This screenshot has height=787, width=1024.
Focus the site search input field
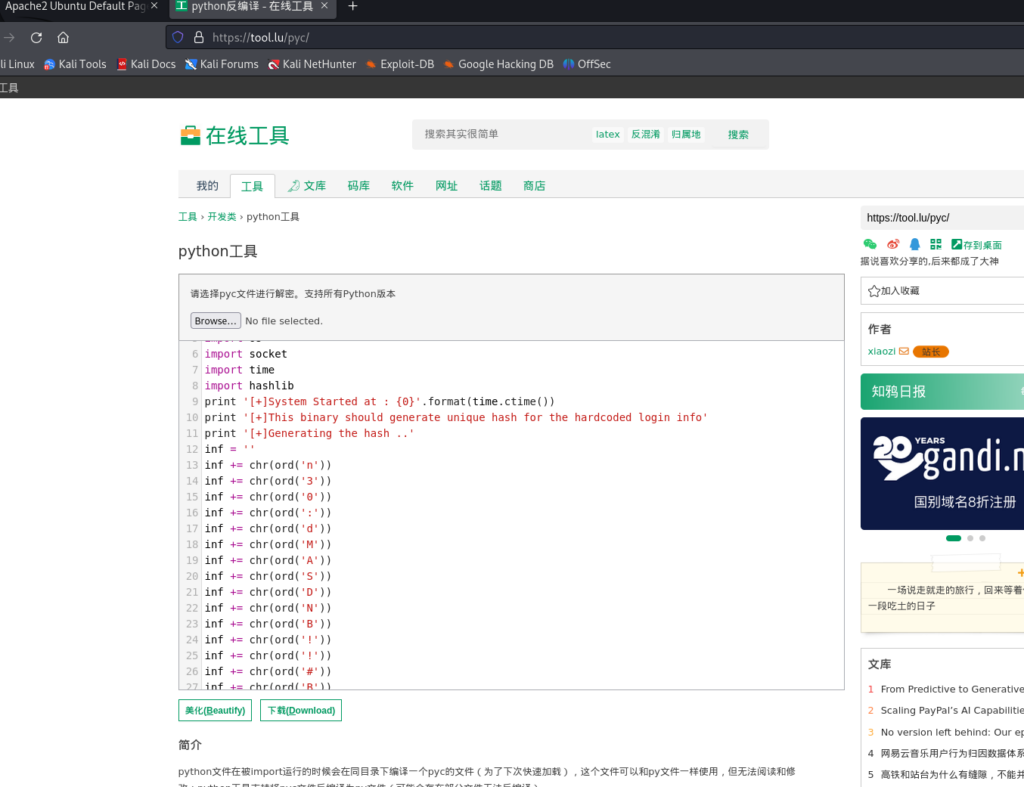[500, 134]
